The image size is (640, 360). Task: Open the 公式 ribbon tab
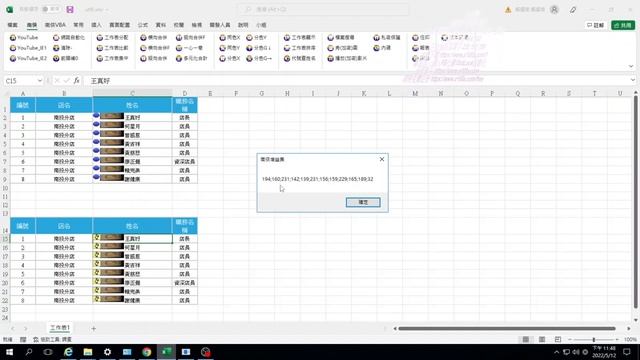[x=143, y=25]
